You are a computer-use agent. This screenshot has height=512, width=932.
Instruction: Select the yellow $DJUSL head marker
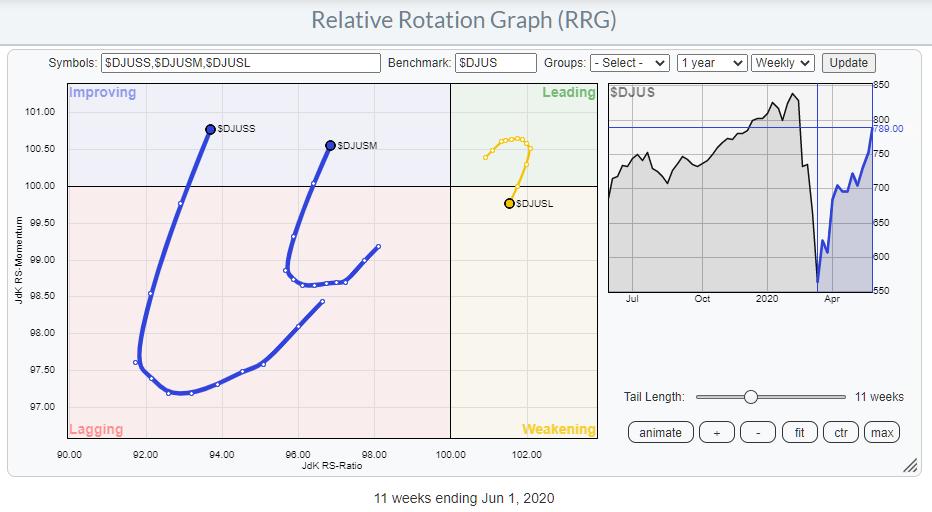point(509,204)
